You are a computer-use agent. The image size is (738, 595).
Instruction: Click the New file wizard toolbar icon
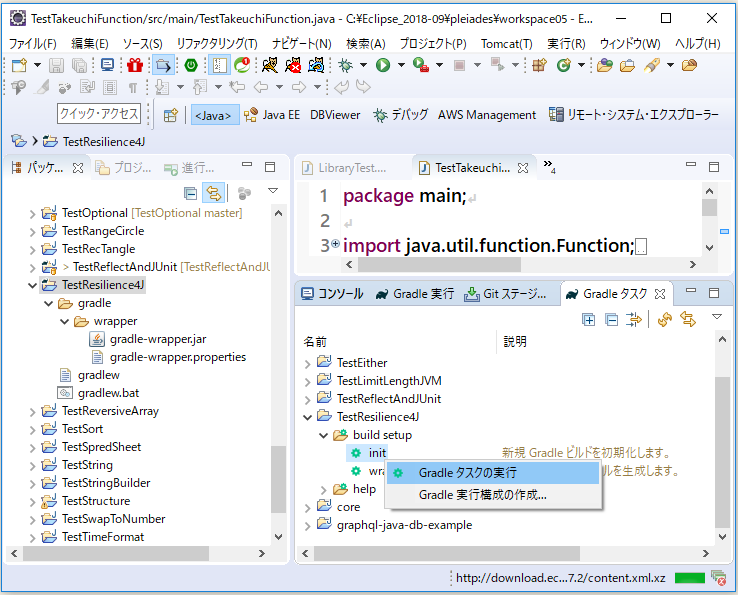pos(19,65)
